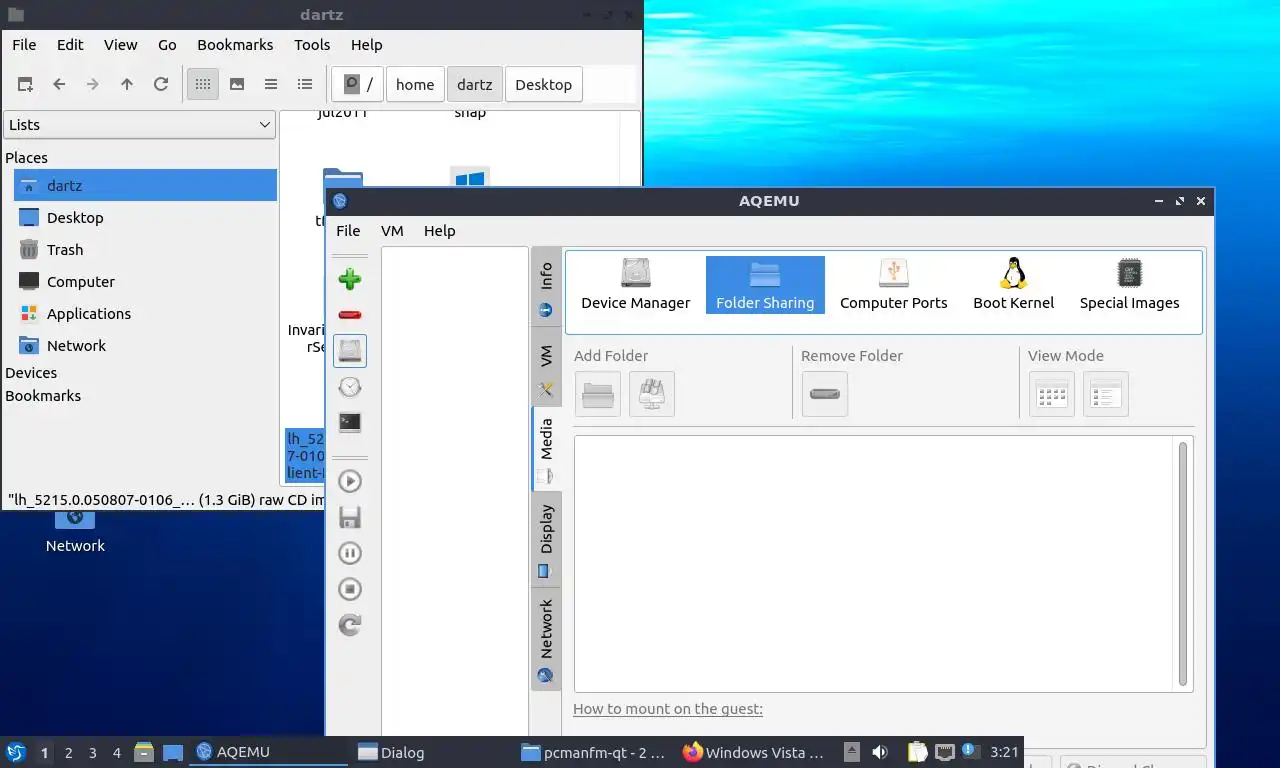Open the file manager Go menu
This screenshot has width=1280, height=768.
tap(167, 44)
